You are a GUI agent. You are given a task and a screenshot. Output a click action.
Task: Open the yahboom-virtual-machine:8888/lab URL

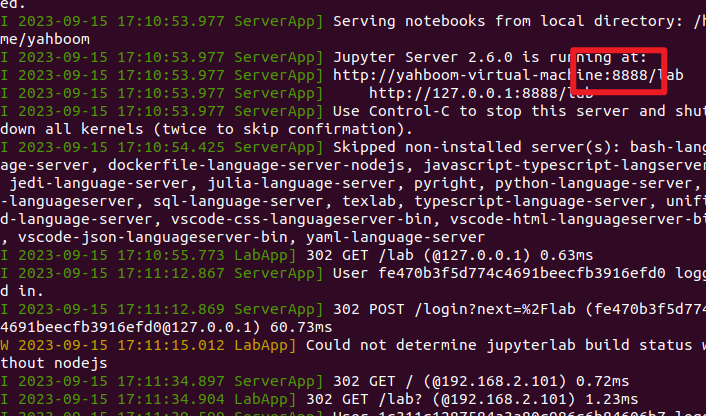[x=508, y=75]
